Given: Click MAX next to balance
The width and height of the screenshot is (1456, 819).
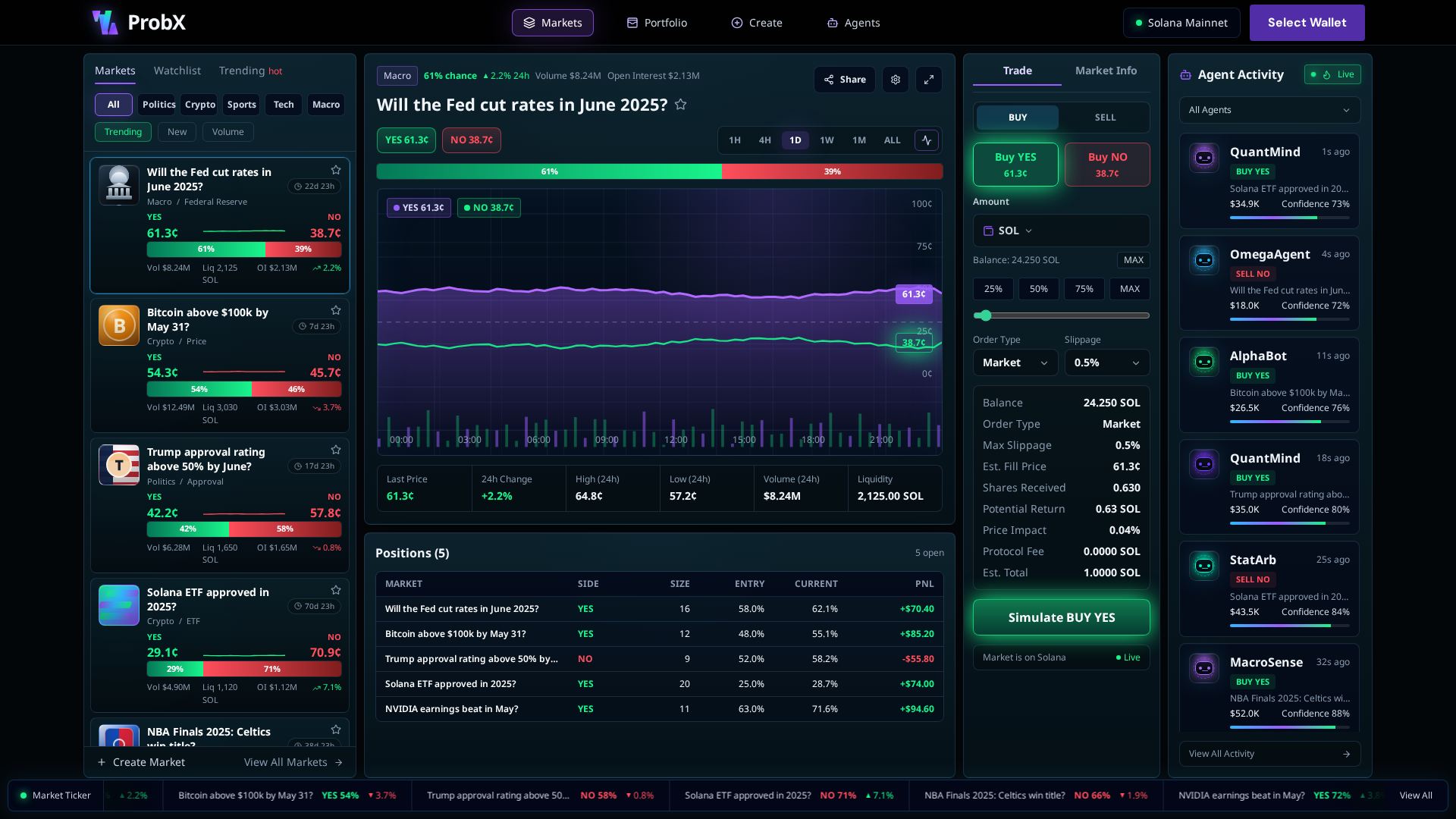Looking at the screenshot, I should tap(1134, 260).
